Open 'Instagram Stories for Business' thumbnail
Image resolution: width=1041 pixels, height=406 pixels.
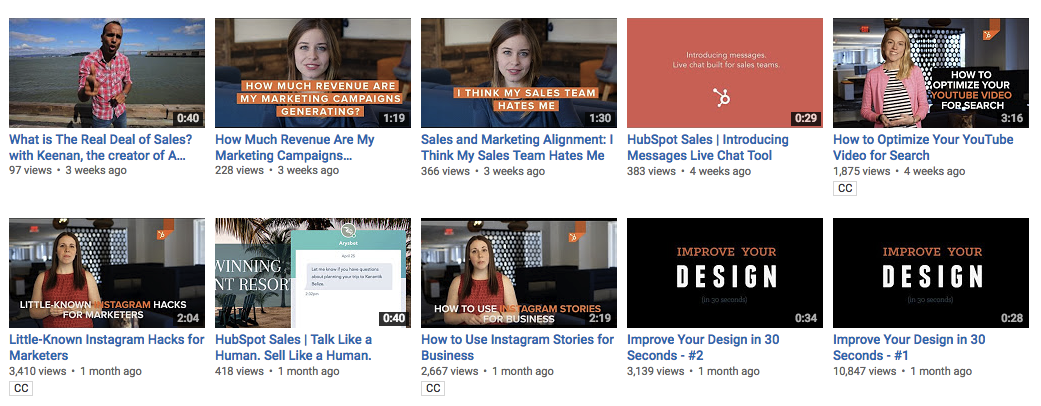519,273
